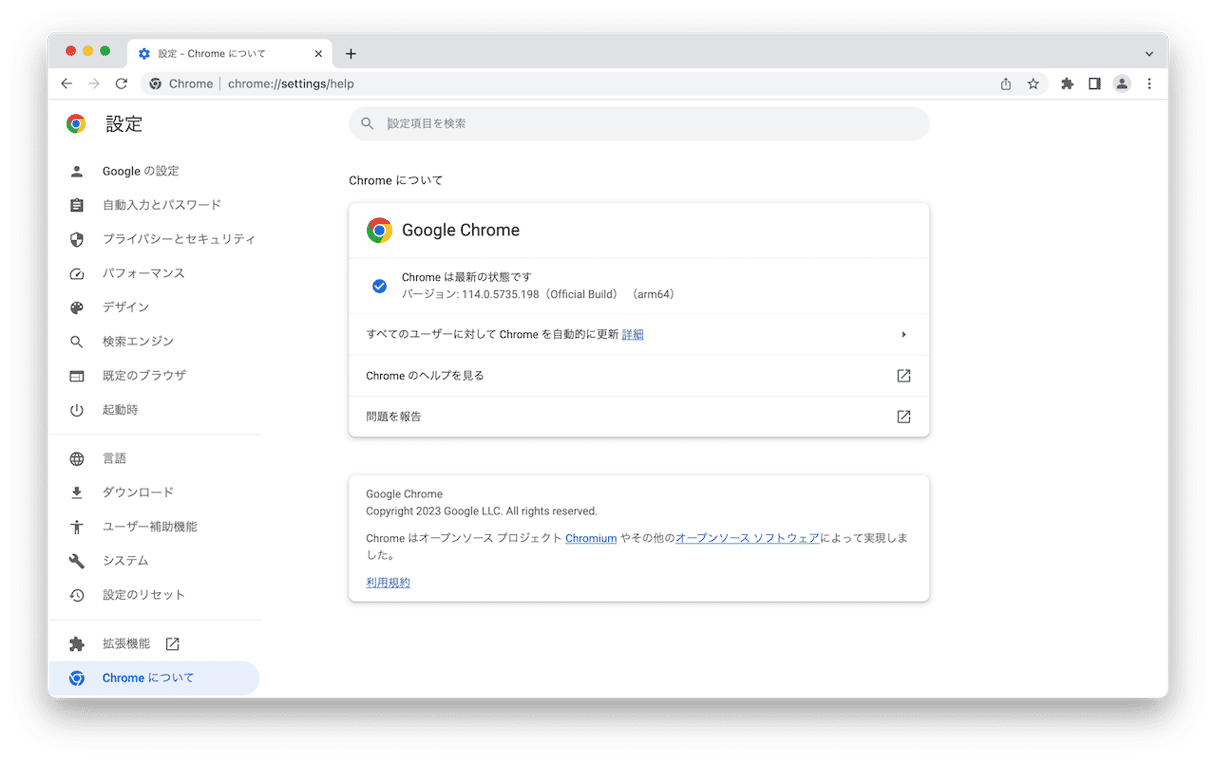
Task: Click the Google Chrome logo in about card
Action: coord(379,230)
